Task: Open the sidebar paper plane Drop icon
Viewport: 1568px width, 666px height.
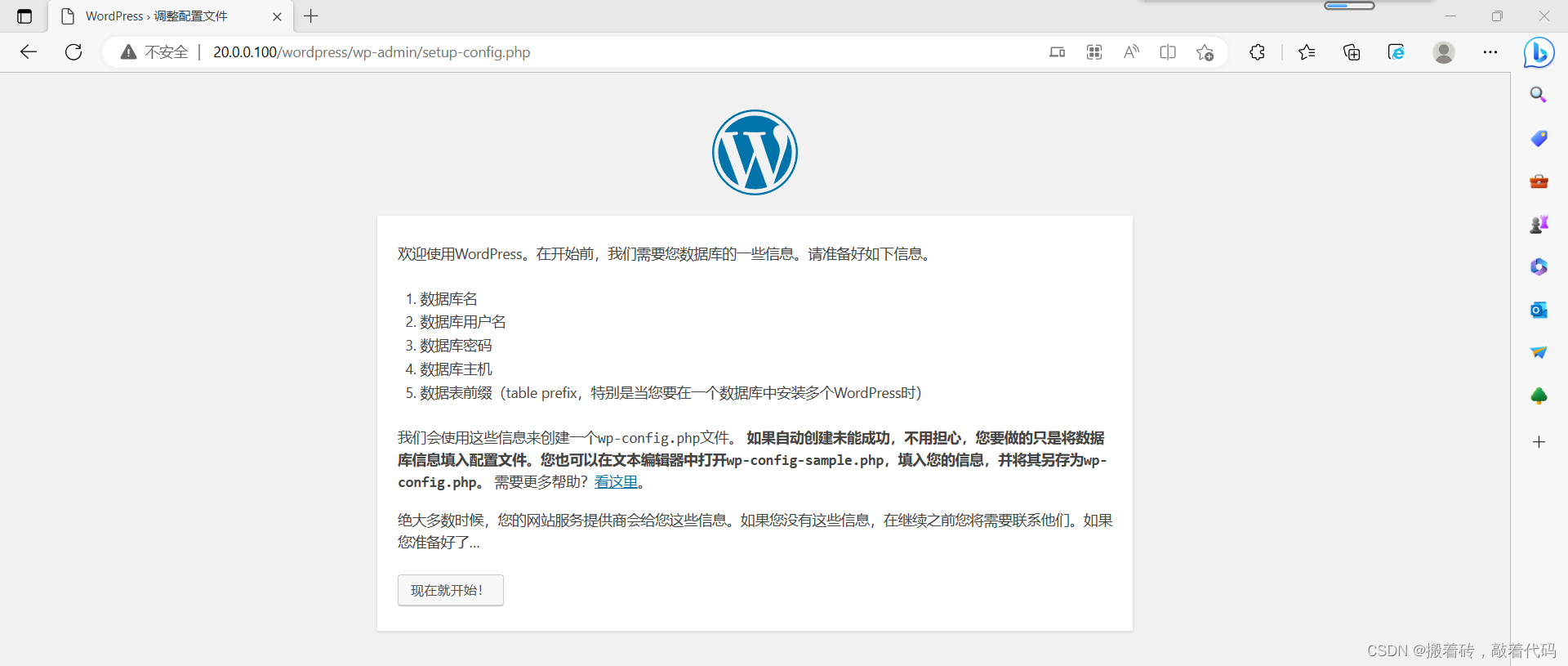Action: pyautogui.click(x=1539, y=353)
